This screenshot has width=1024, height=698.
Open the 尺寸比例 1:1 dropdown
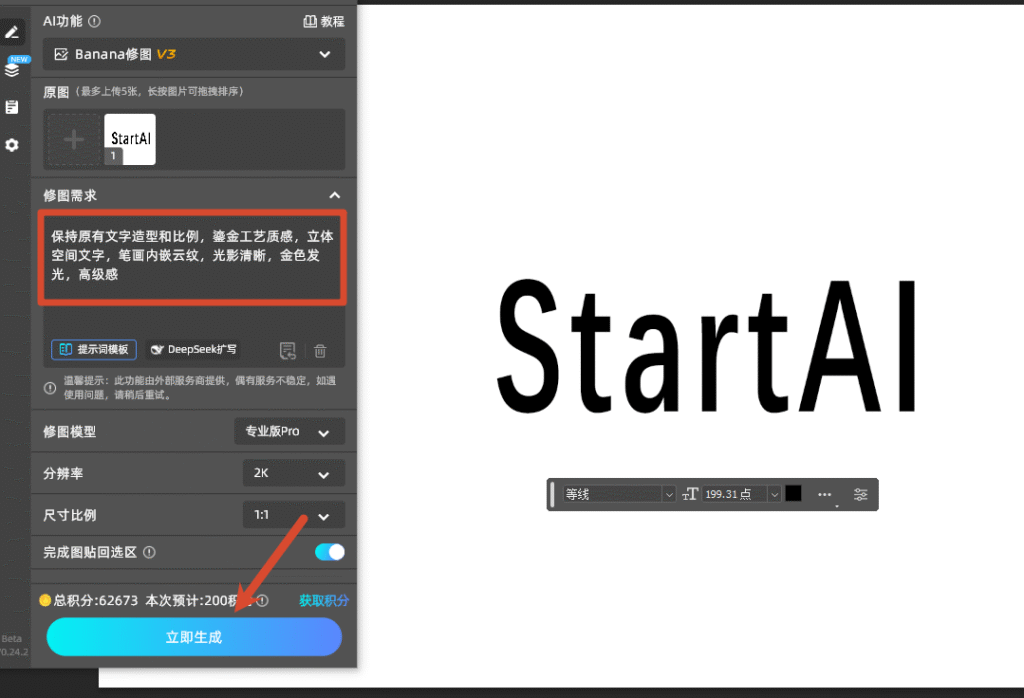pyautogui.click(x=294, y=515)
